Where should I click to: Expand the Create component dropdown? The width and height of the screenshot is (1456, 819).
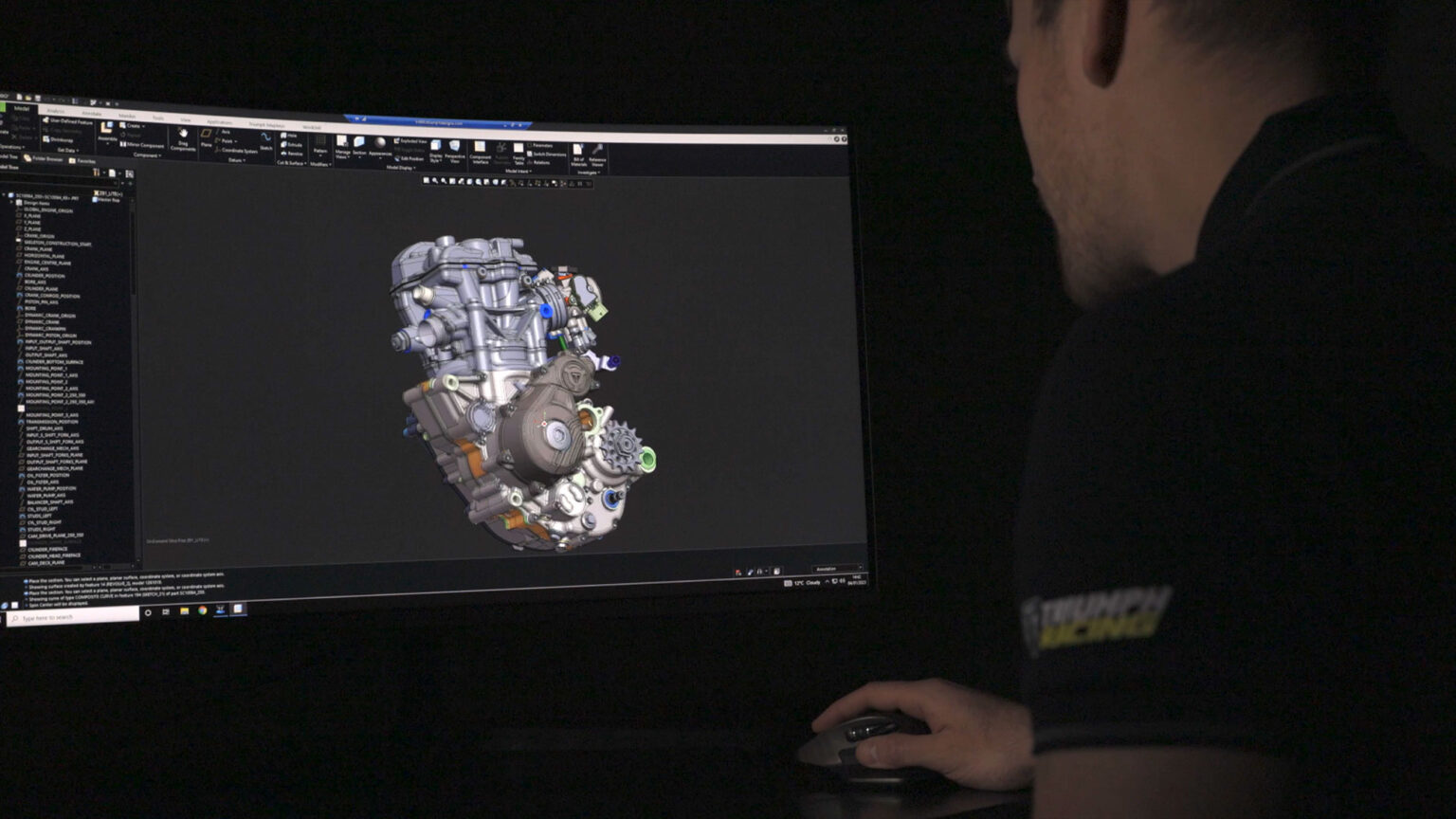click(132, 125)
